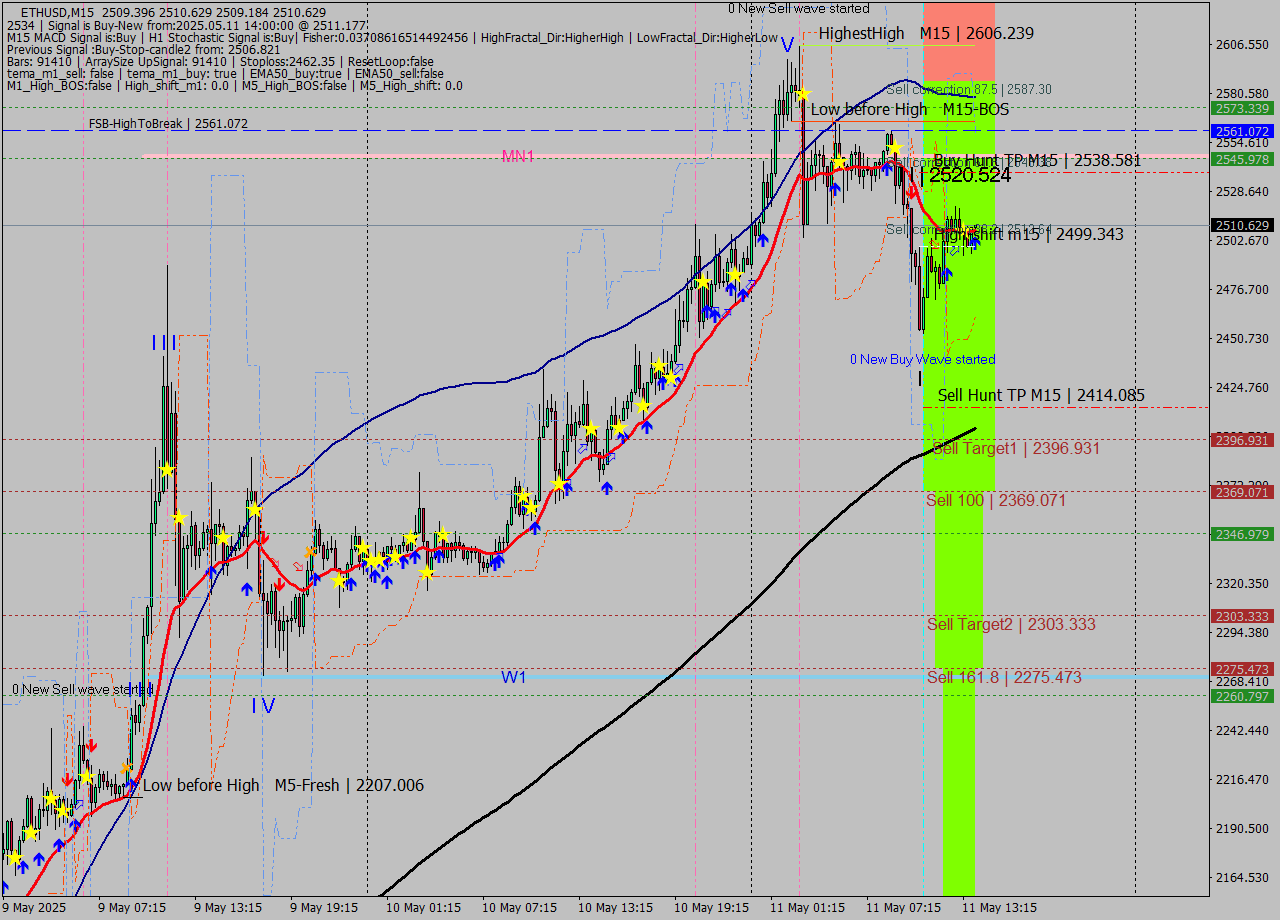Click the W1 cyan horizontal line label
1280x920 pixels.
512,677
